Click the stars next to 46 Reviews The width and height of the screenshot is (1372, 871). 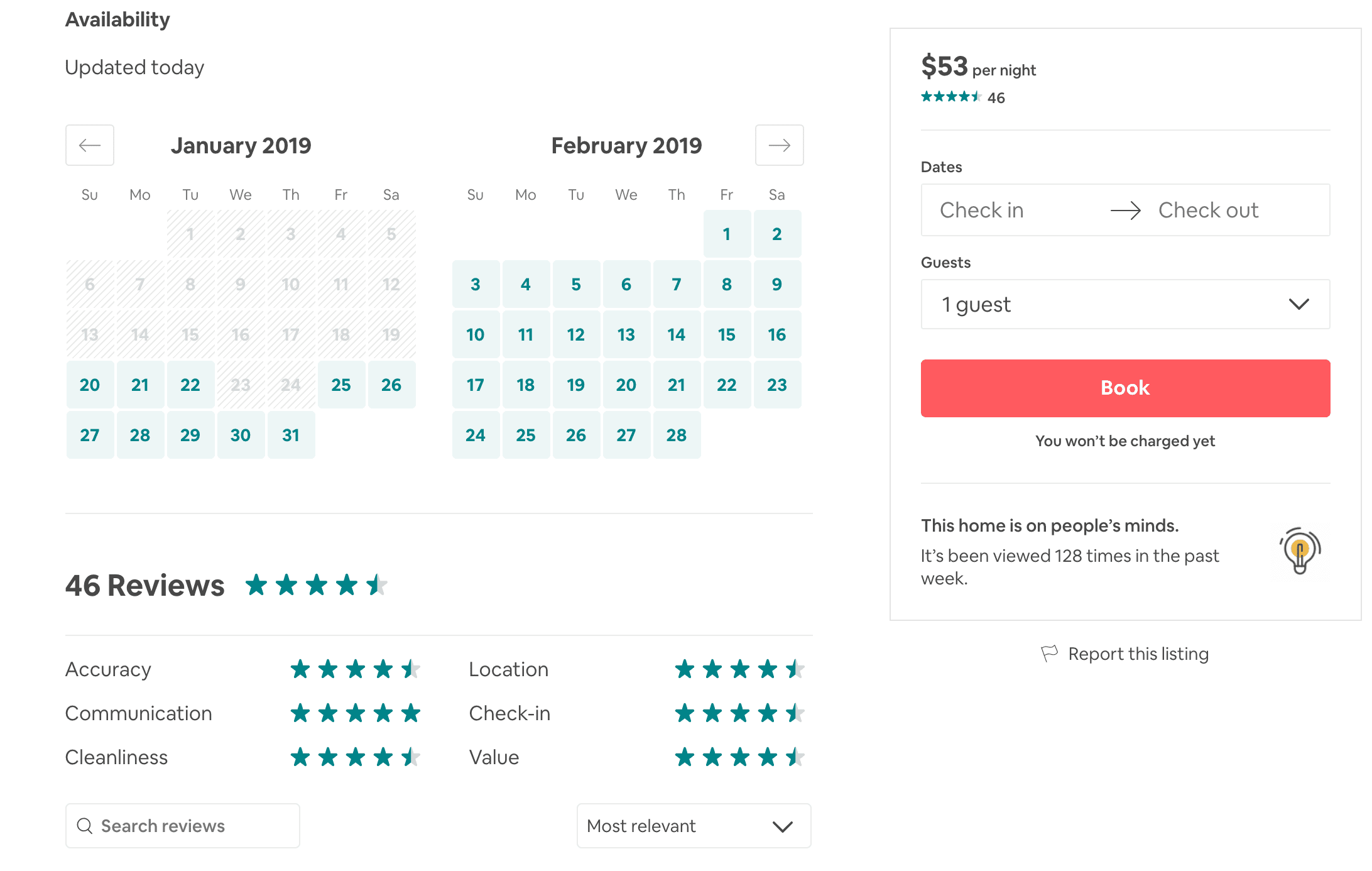(316, 585)
